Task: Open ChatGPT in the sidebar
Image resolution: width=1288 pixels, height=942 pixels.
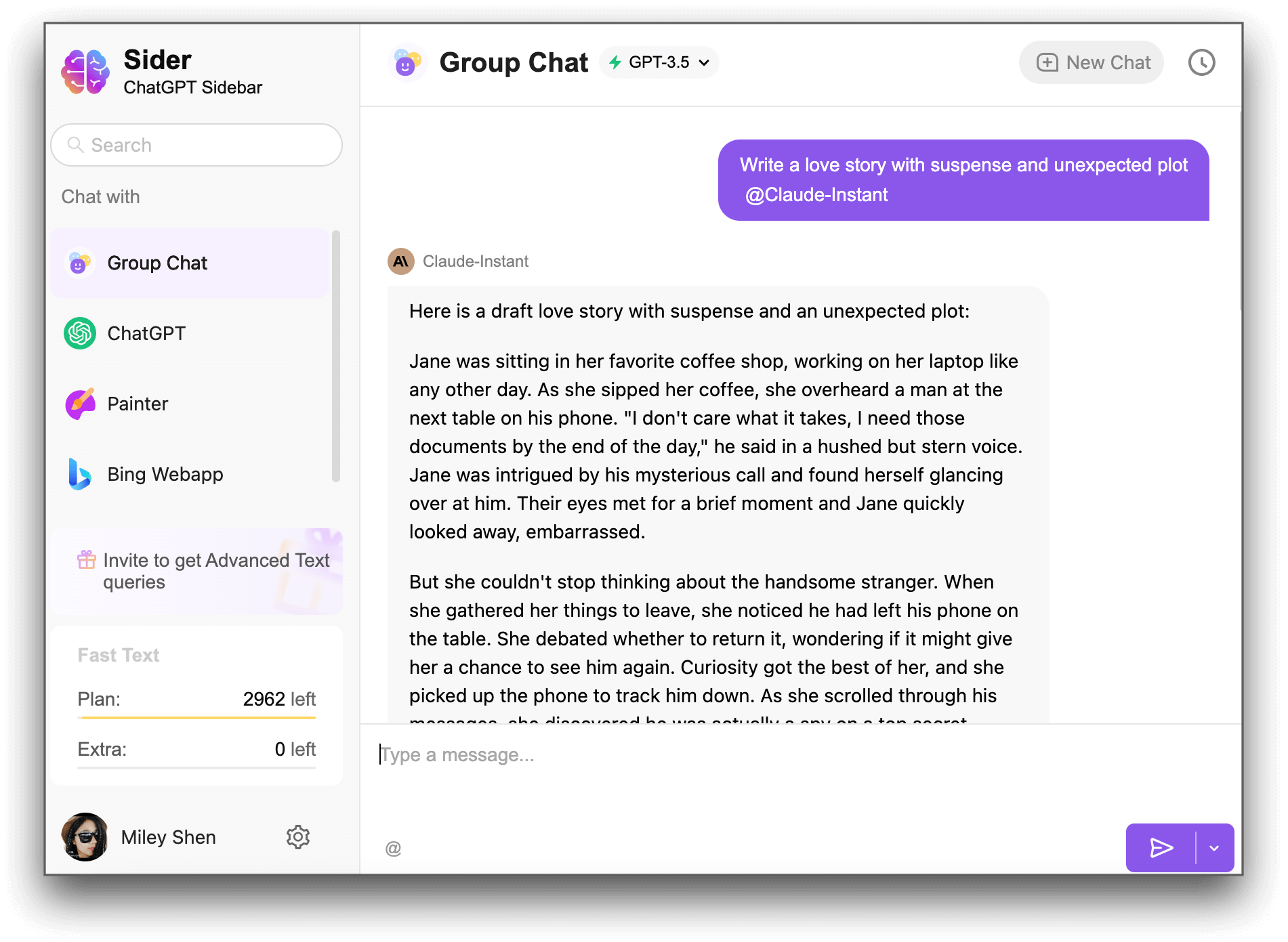Action: click(190, 333)
